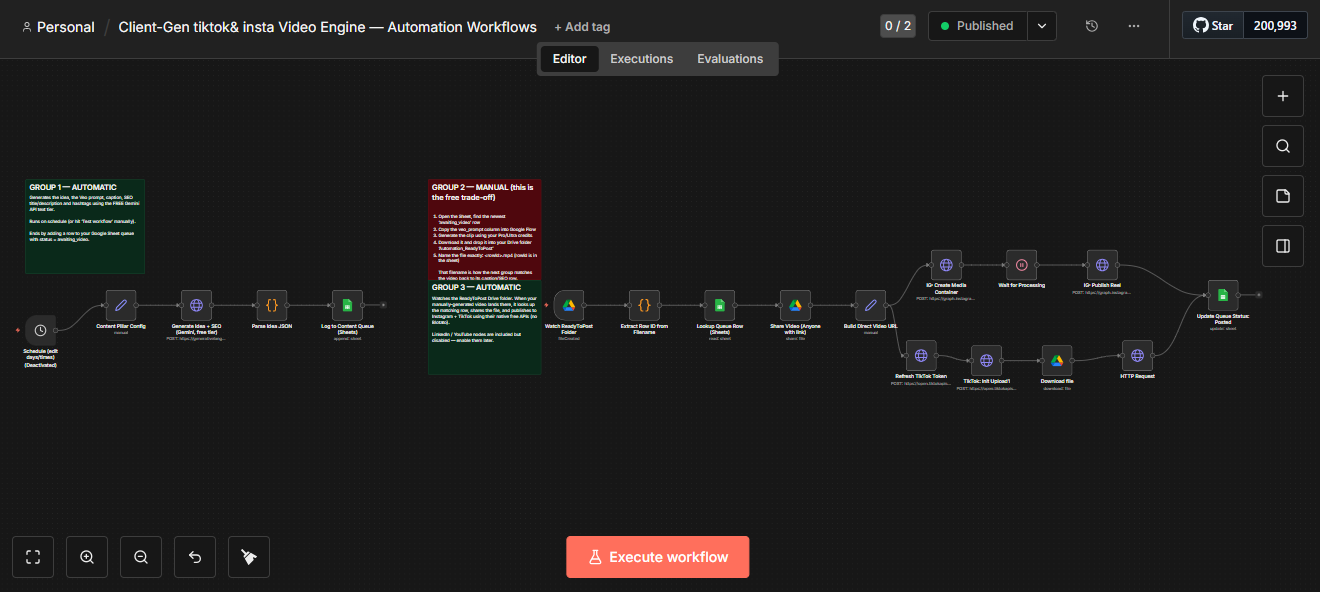The height and width of the screenshot is (592, 1320).
Task: Fit workflow to view
Action: 33,557
